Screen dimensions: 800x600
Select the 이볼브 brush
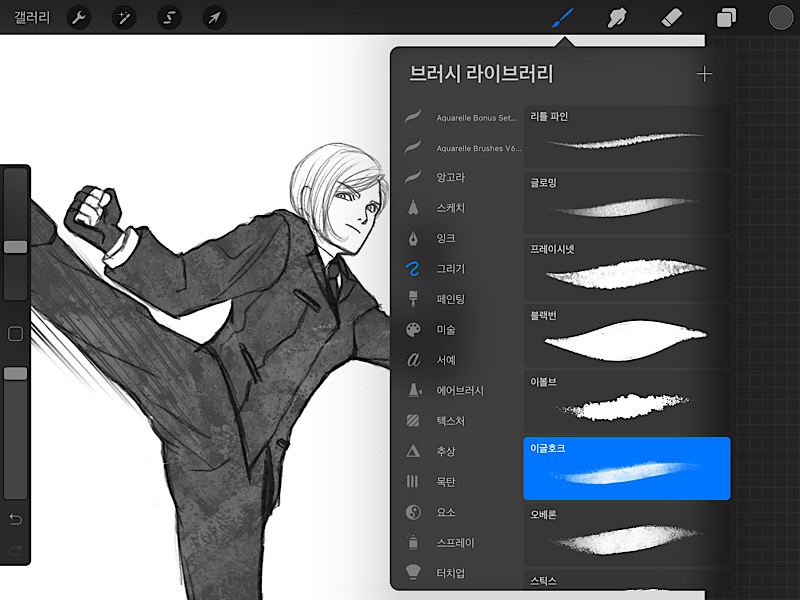(627, 402)
